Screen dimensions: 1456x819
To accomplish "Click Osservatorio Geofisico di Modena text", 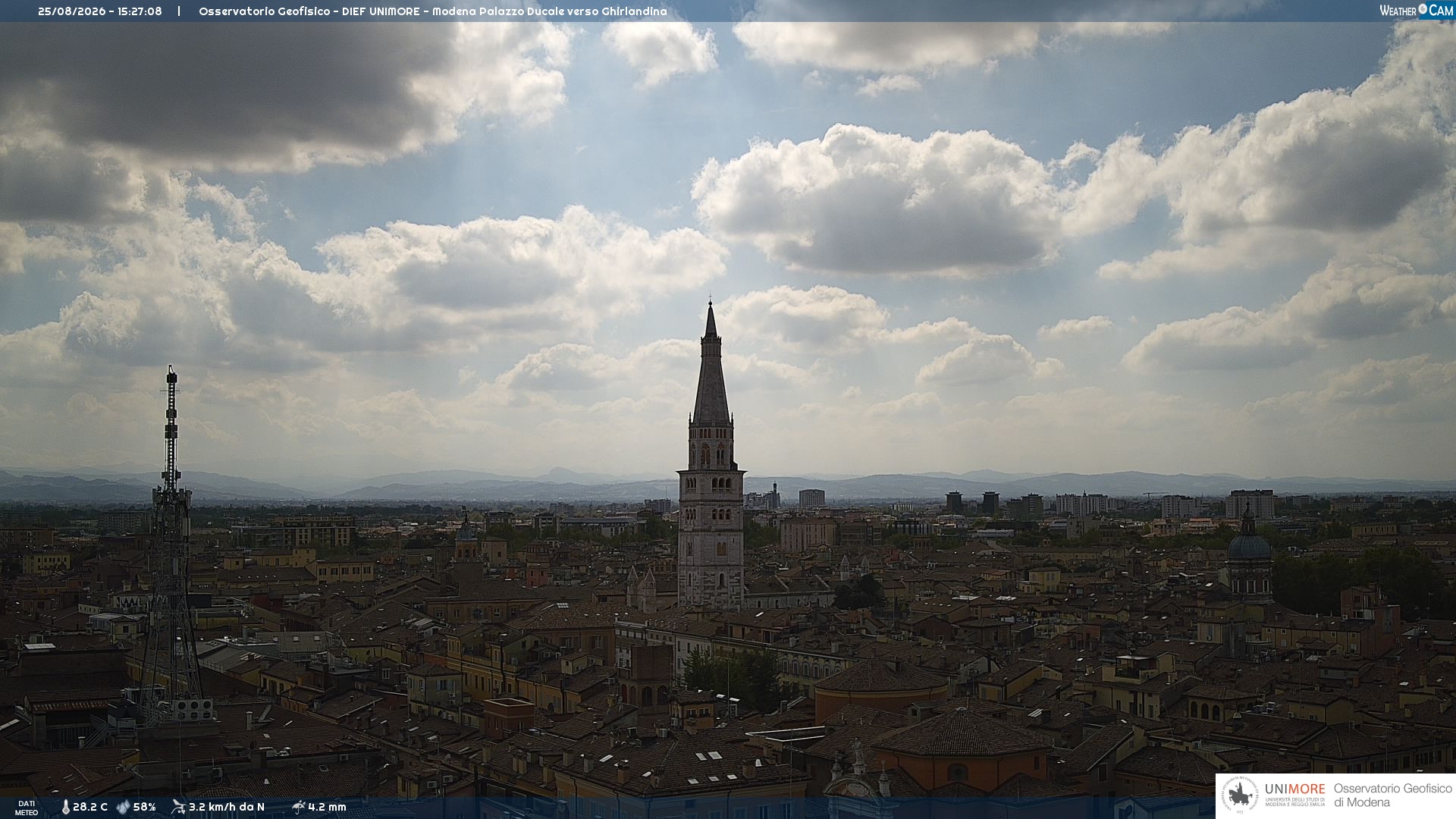I will pyautogui.click(x=1392, y=795).
